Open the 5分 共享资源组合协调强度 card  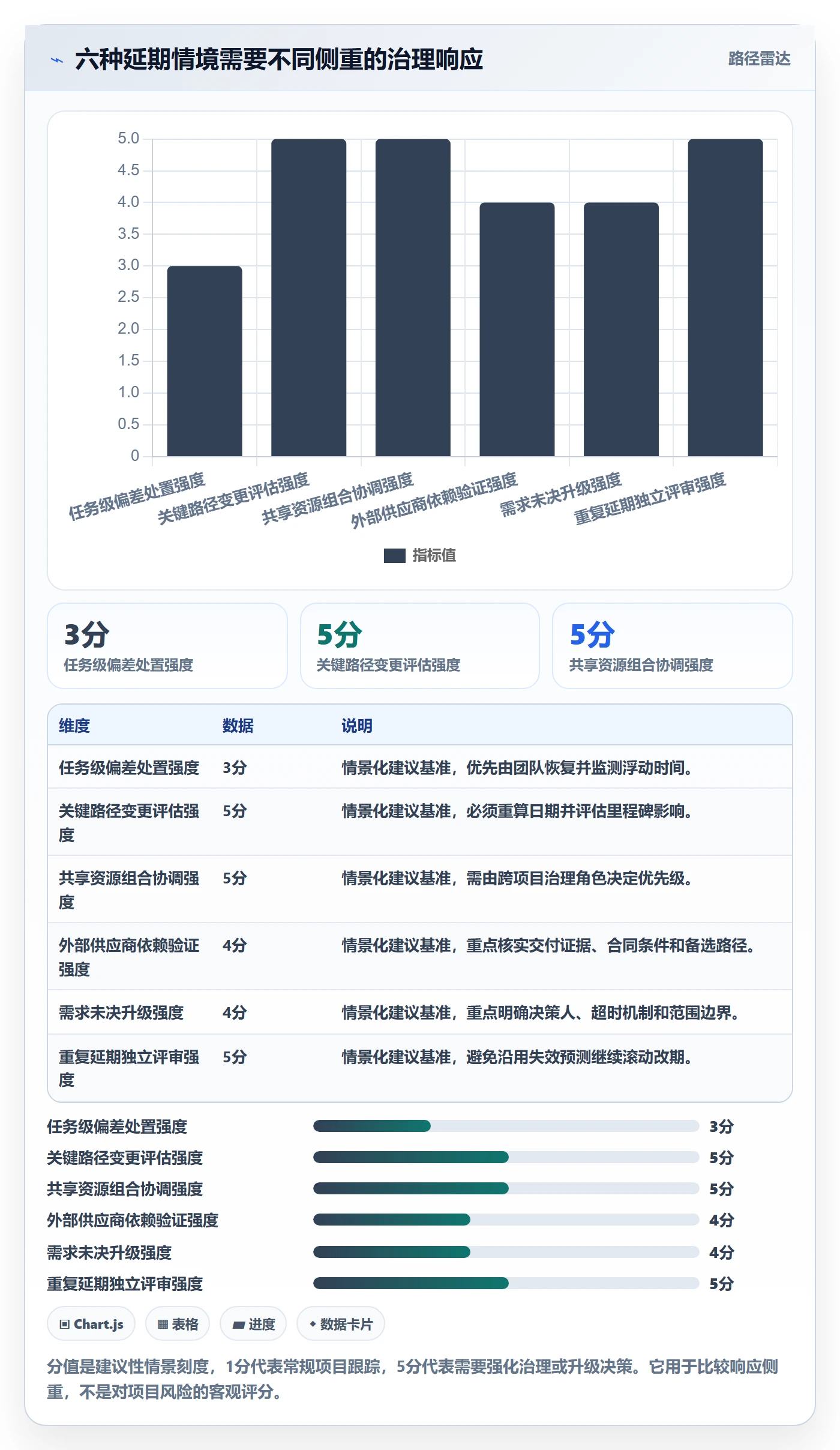(x=673, y=646)
